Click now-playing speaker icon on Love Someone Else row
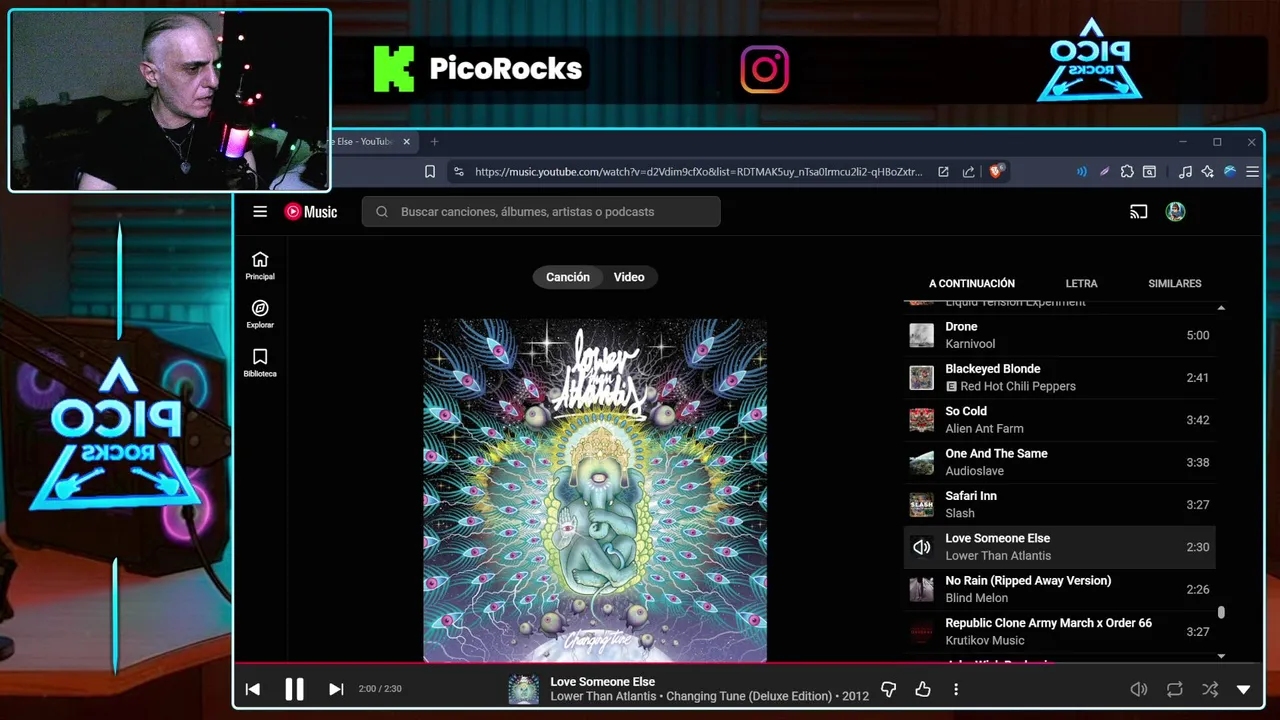The width and height of the screenshot is (1280, 720). pyautogui.click(x=921, y=547)
